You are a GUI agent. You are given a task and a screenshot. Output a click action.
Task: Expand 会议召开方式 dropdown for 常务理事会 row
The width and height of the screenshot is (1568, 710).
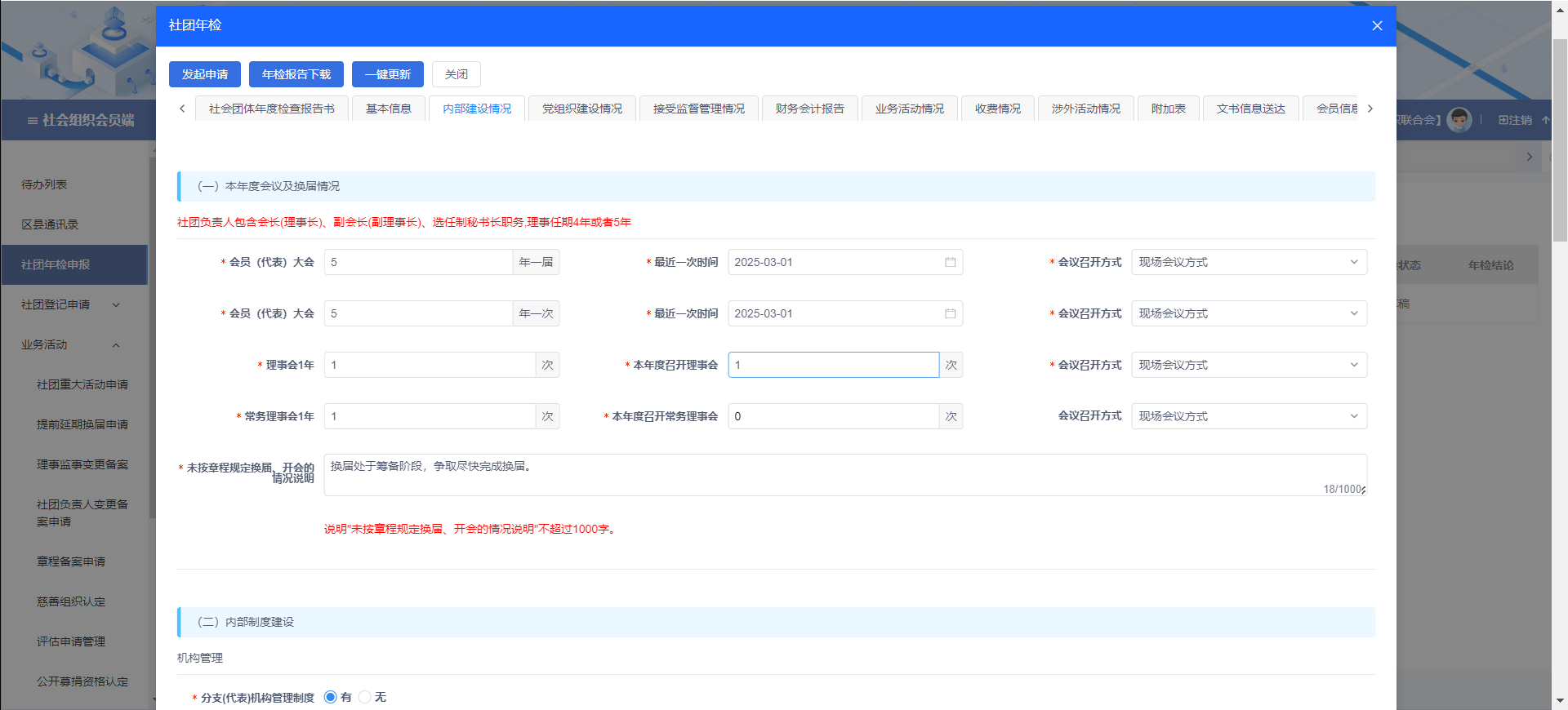click(1248, 416)
